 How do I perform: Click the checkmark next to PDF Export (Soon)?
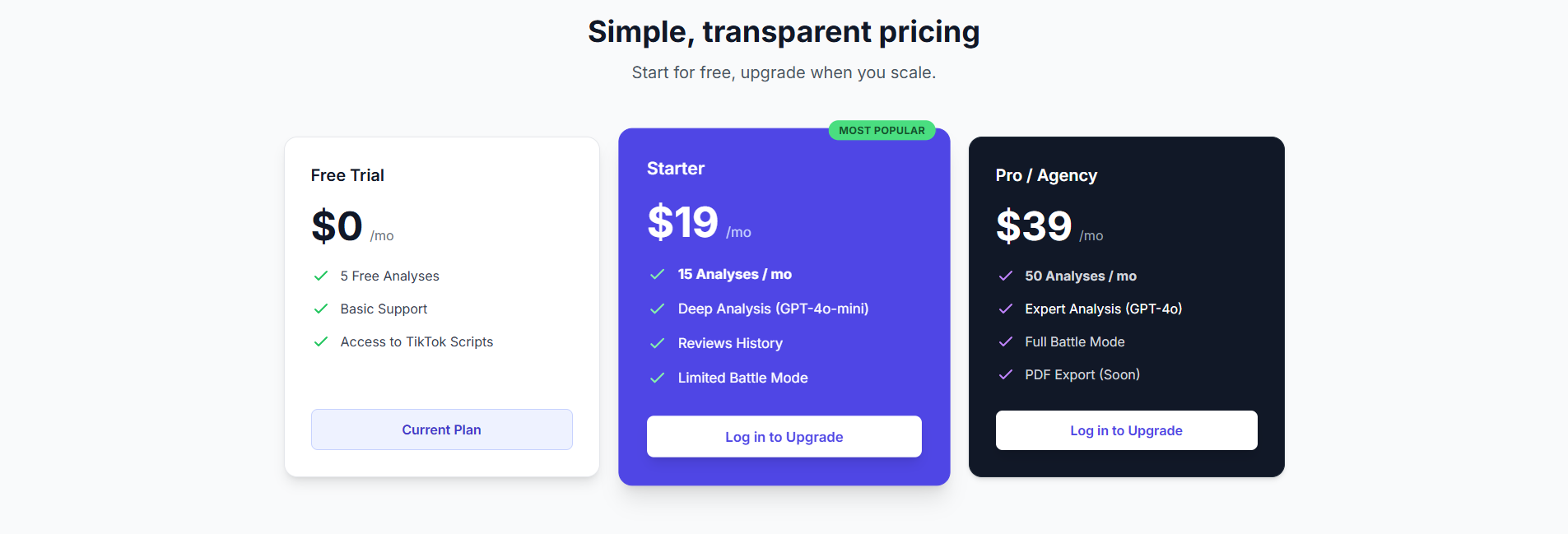click(x=1006, y=374)
